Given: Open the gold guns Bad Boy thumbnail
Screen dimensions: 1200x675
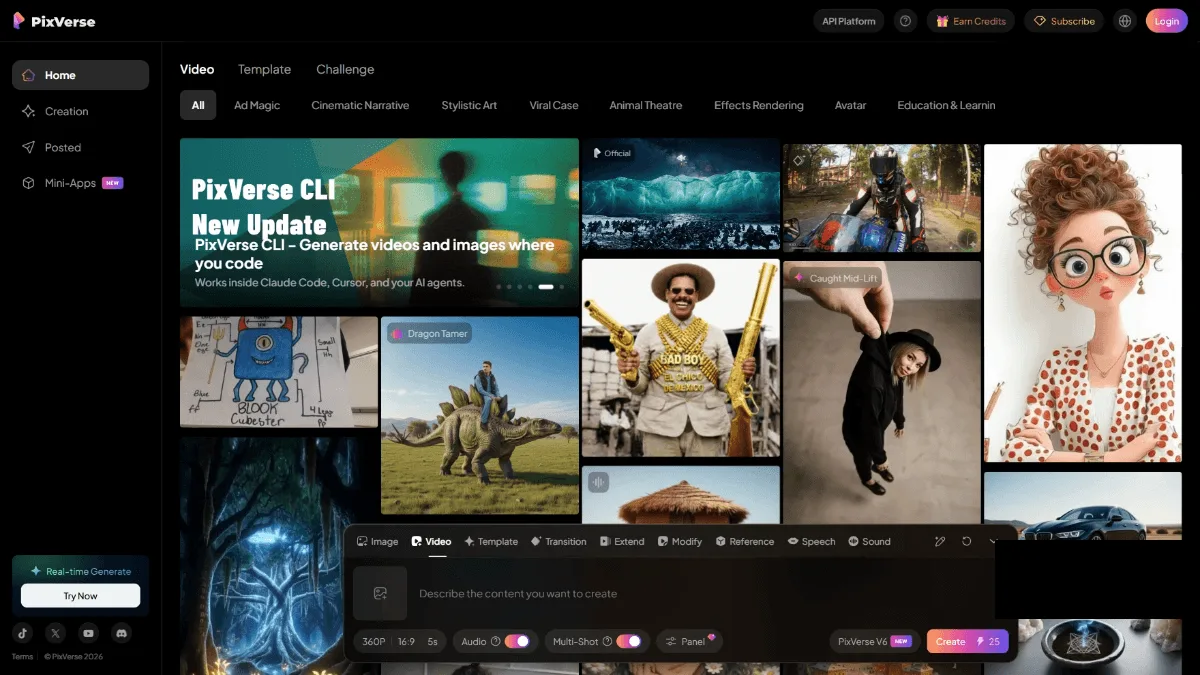Looking at the screenshot, I should tap(681, 358).
